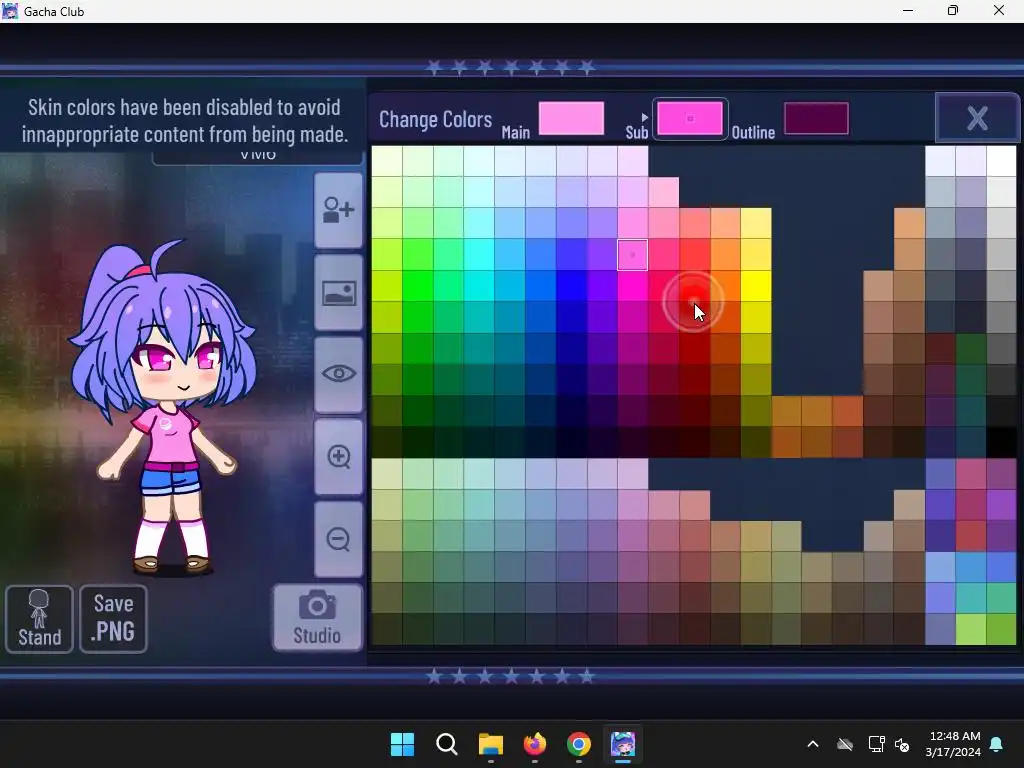Pick the currently outlined magenta swatch
Image resolution: width=1024 pixels, height=768 pixels.
pos(632,255)
